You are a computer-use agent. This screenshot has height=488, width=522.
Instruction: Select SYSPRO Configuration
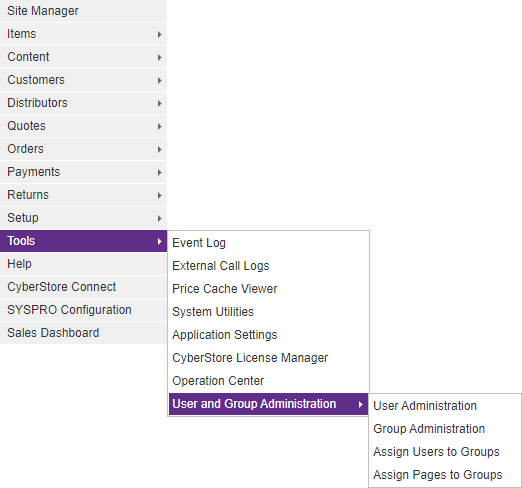click(83, 310)
